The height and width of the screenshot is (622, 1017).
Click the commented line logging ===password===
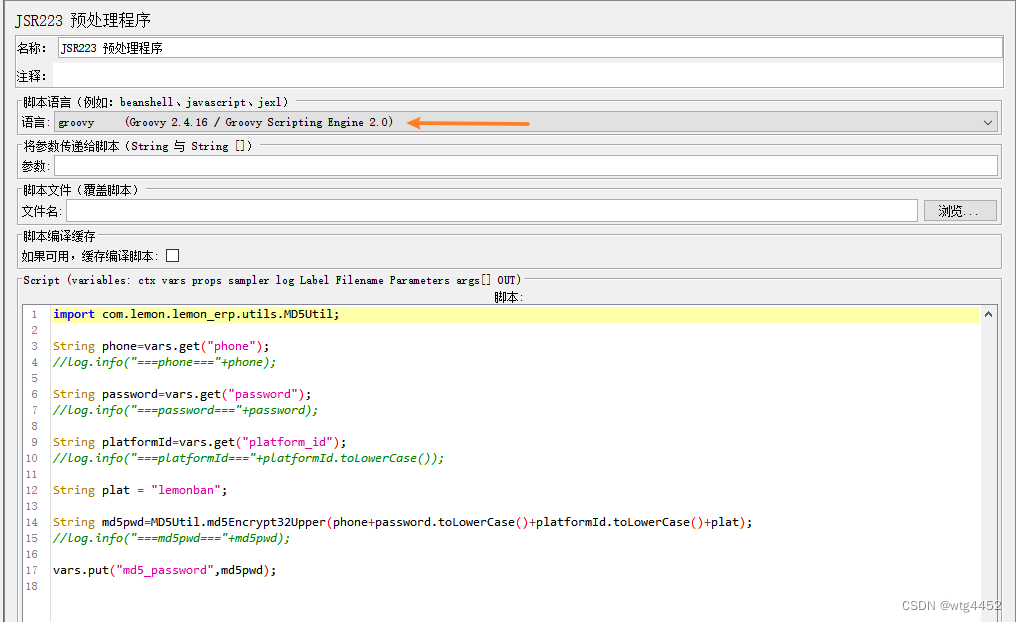(x=185, y=411)
